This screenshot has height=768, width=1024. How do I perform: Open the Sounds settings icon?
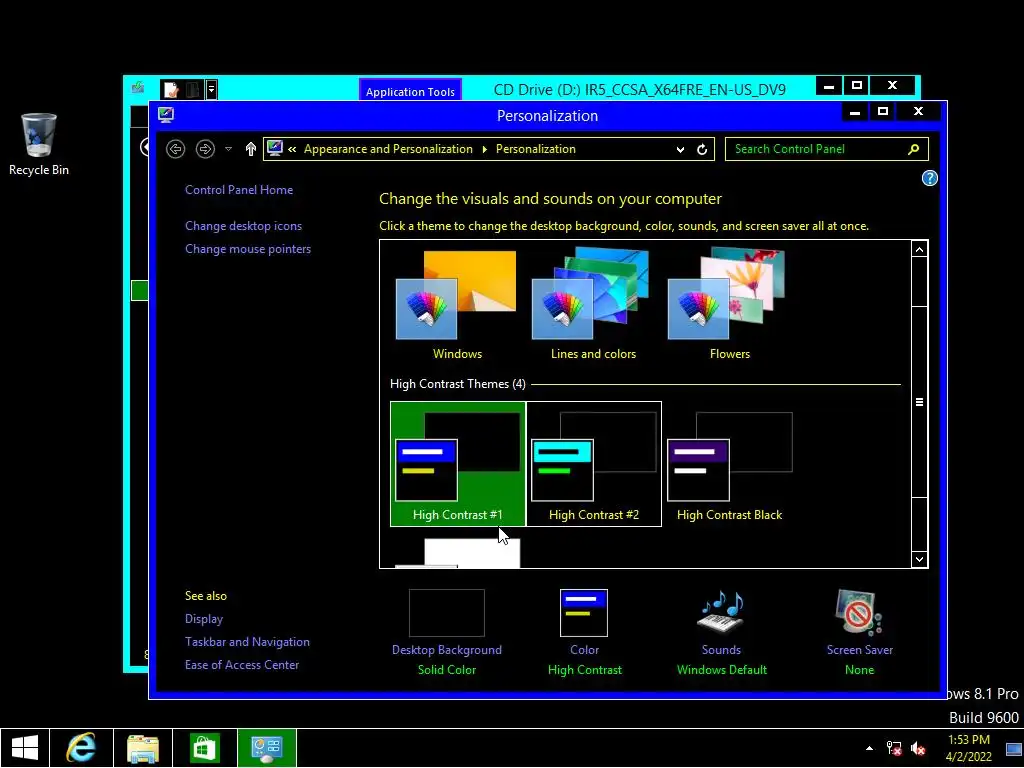[721, 613]
